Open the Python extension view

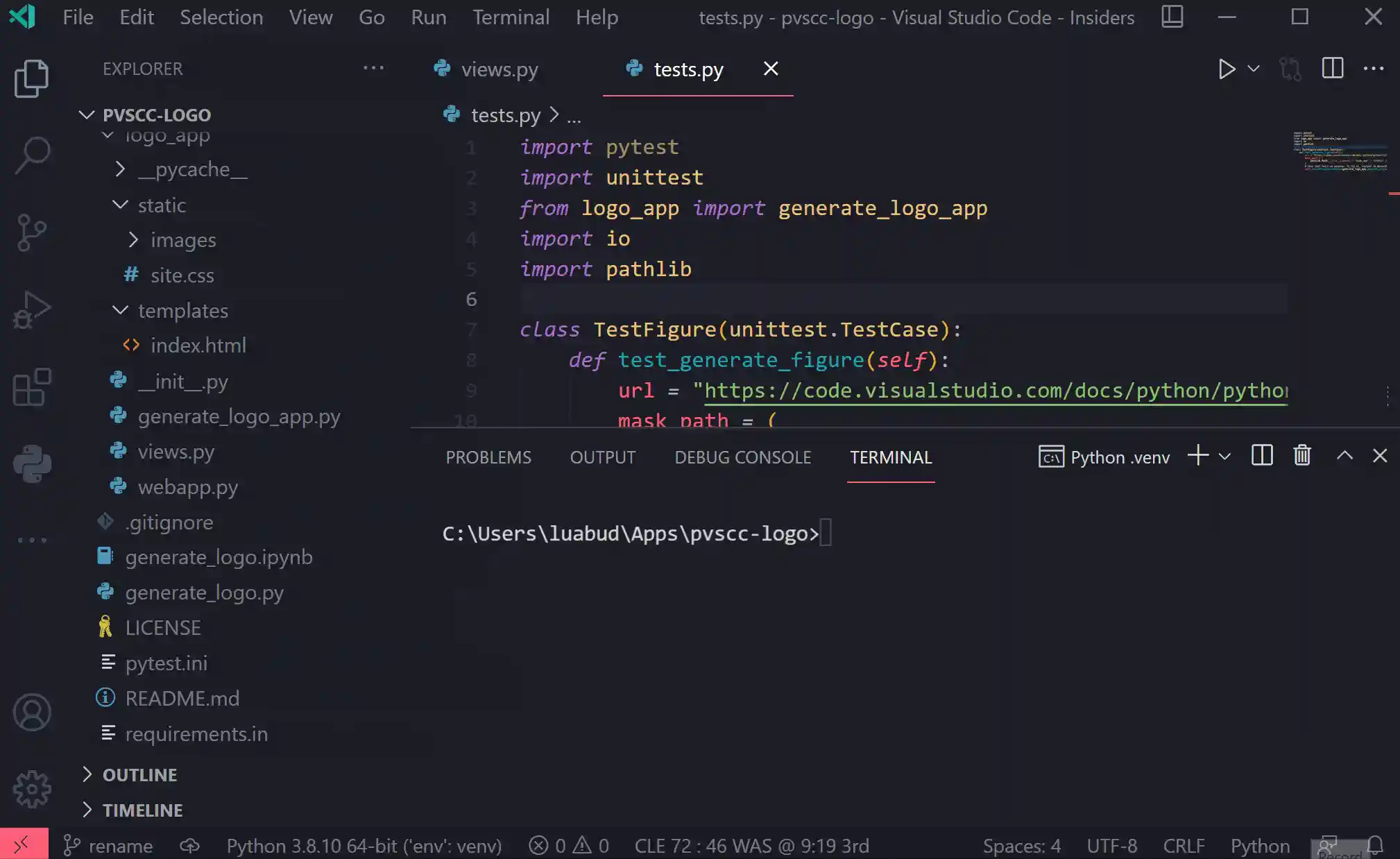(x=31, y=463)
